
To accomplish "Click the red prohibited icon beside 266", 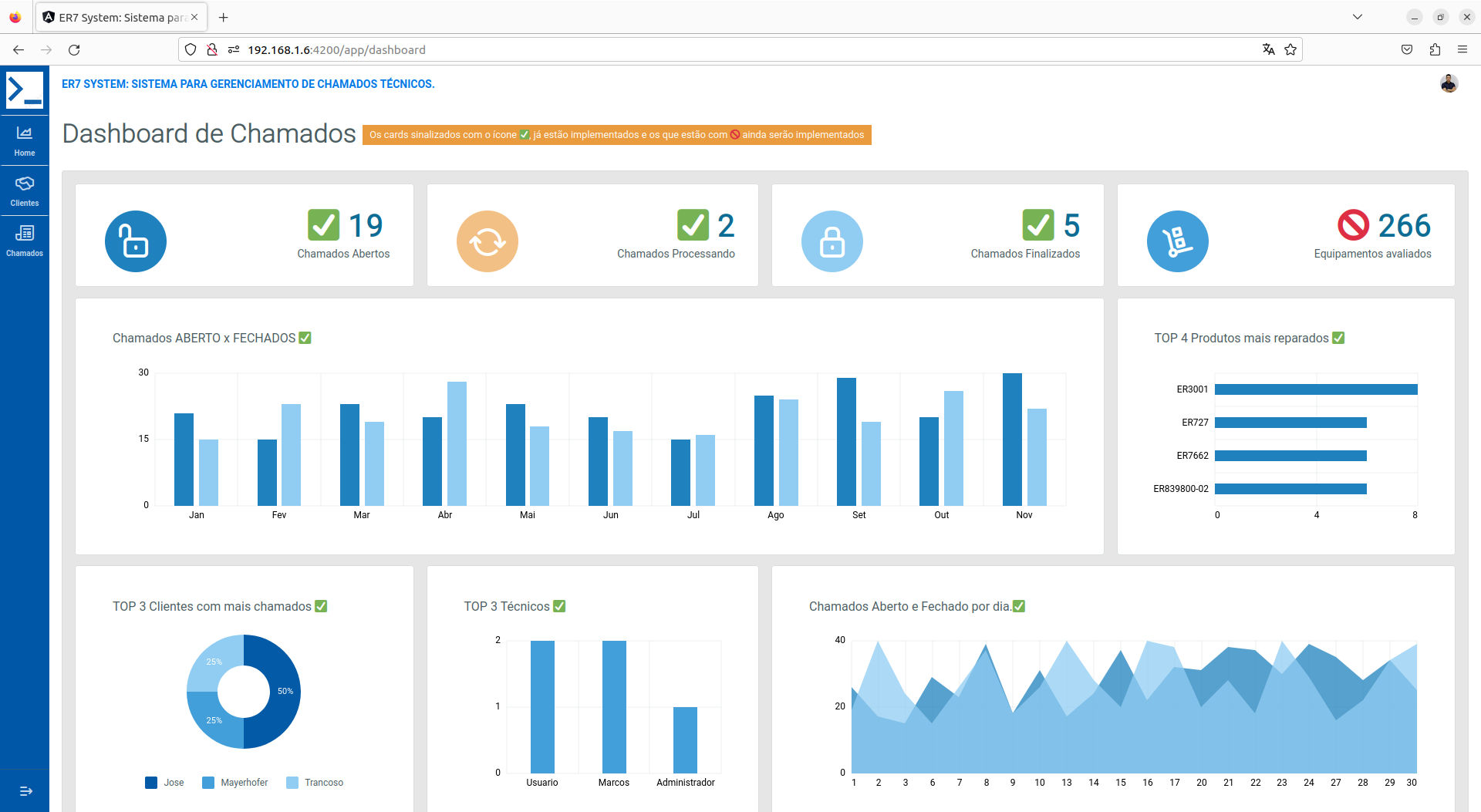I will pos(1354,225).
